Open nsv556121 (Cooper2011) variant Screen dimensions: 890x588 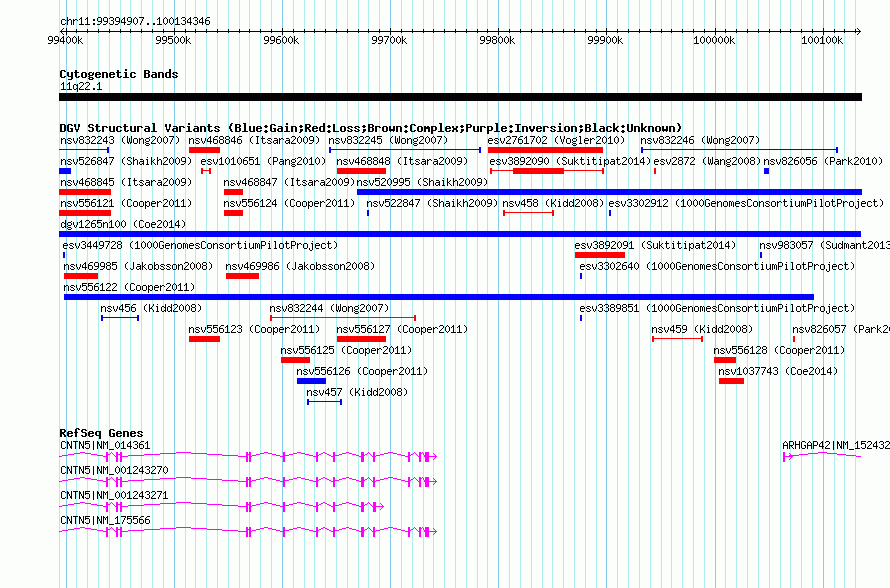pyautogui.click(x=126, y=203)
